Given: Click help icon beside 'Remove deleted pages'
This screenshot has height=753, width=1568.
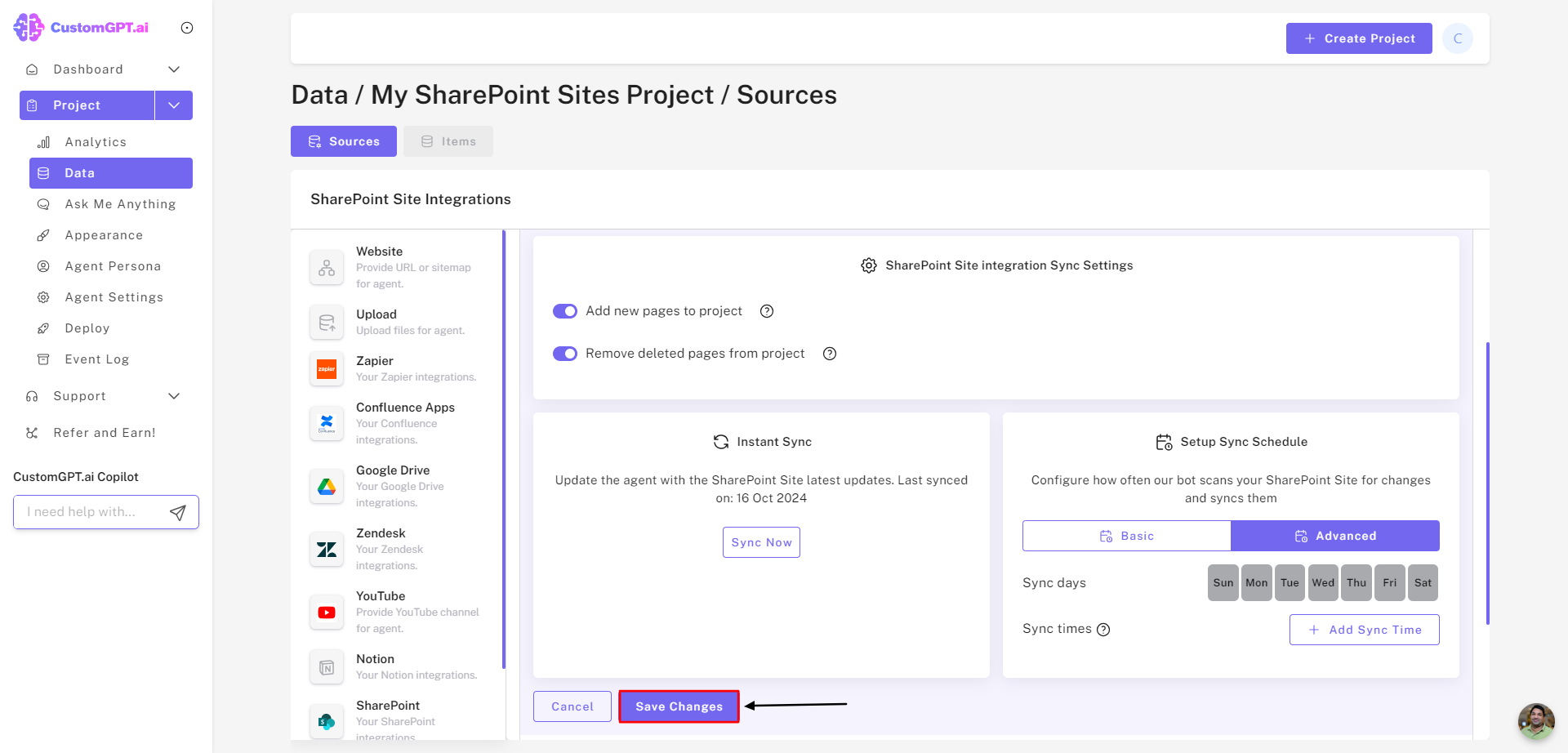Looking at the screenshot, I should tap(830, 354).
